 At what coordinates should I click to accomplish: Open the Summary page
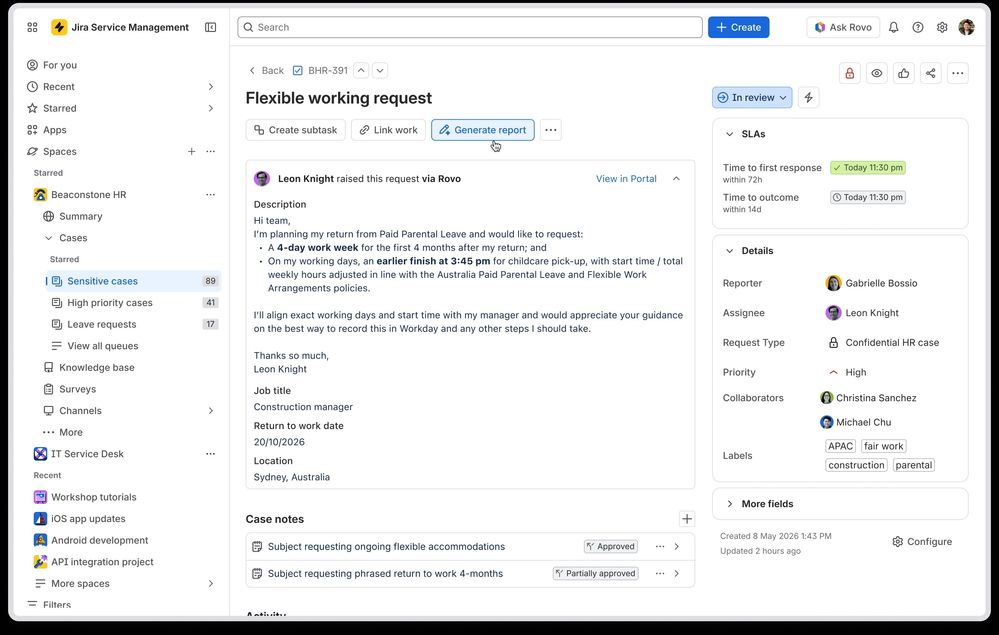coord(81,217)
